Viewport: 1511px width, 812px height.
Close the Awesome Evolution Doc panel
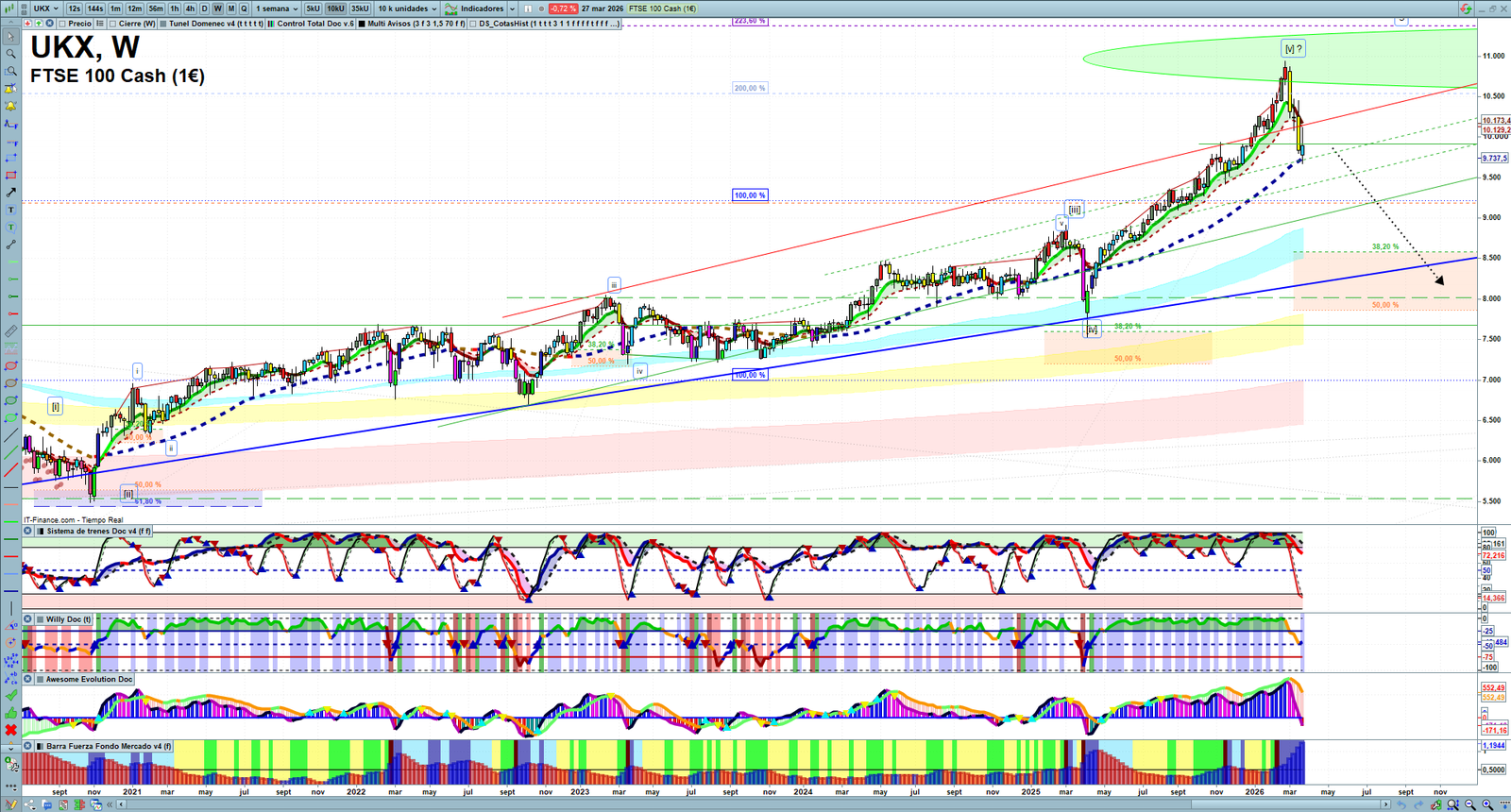[x=28, y=679]
